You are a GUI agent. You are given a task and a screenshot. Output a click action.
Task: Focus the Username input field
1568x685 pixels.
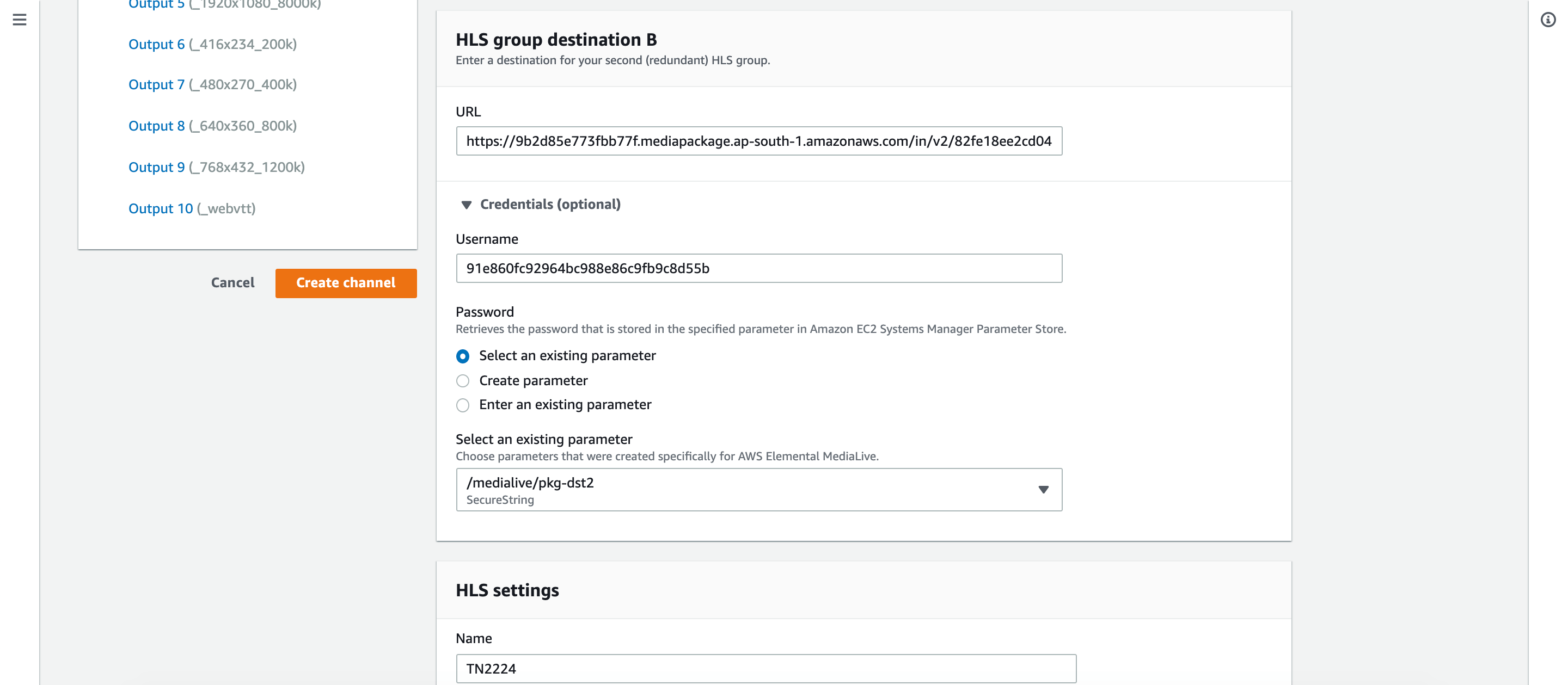coord(758,268)
